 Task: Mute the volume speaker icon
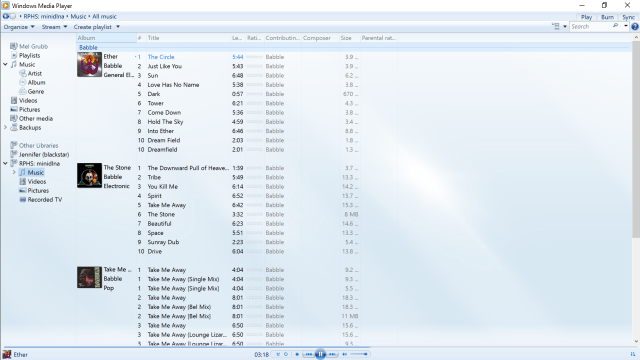coord(344,354)
